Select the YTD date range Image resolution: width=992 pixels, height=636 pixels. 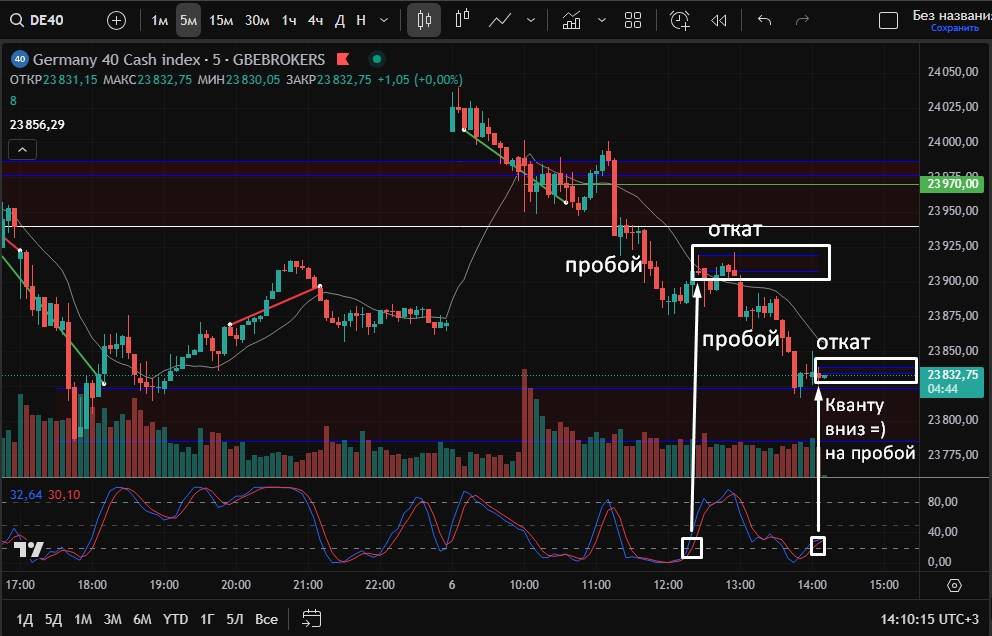(x=176, y=619)
